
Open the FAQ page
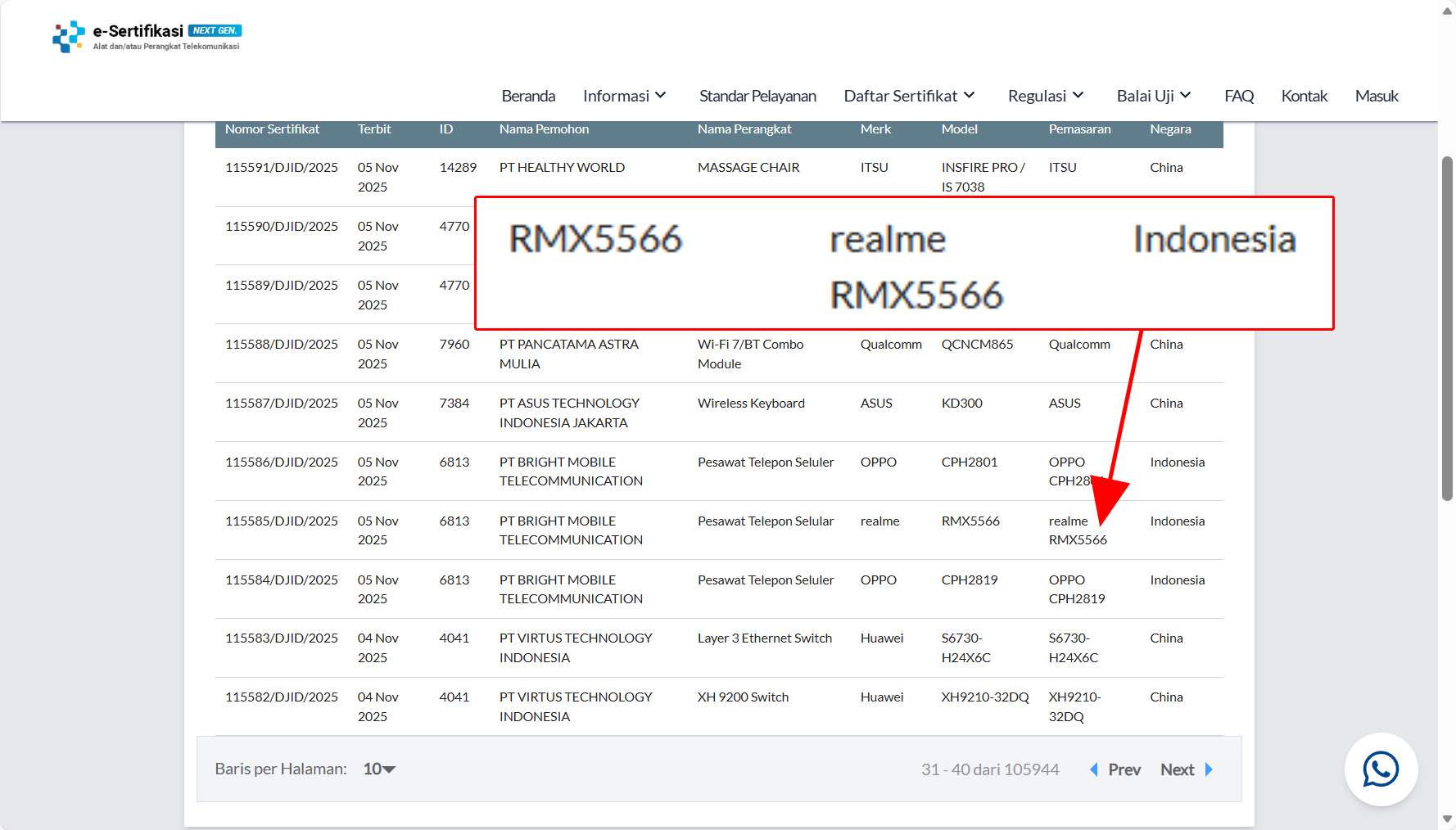pos(1239,96)
